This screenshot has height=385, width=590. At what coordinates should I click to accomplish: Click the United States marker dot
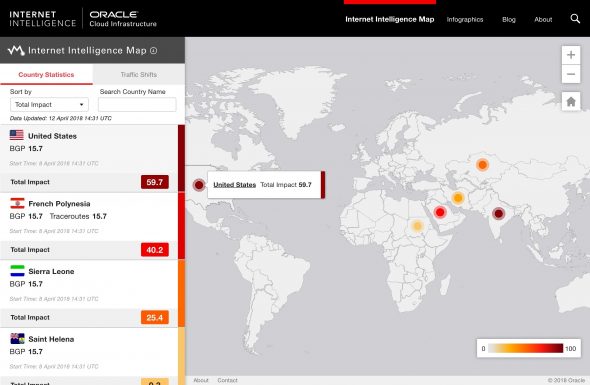(x=199, y=185)
